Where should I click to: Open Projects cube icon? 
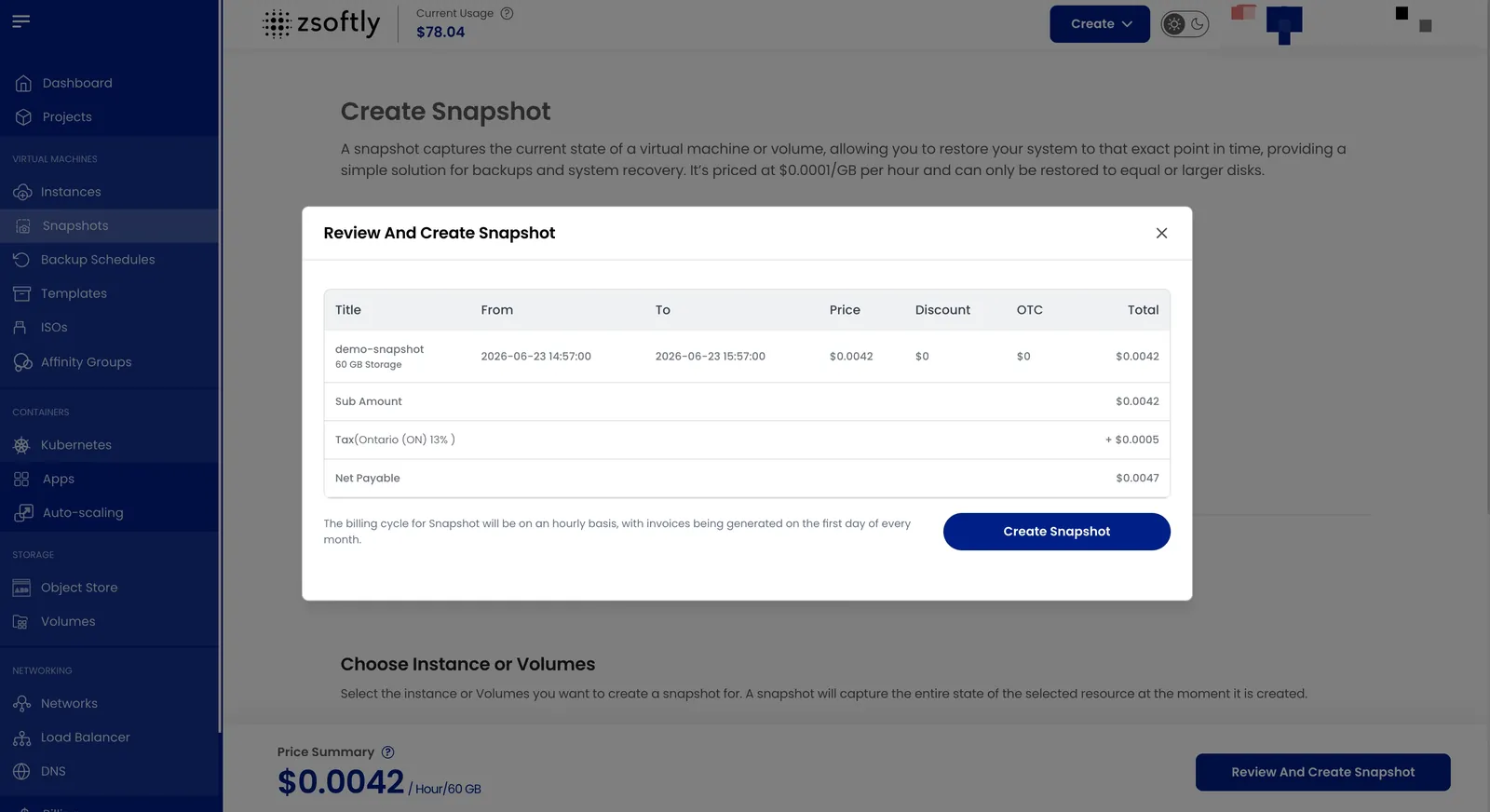coord(23,116)
